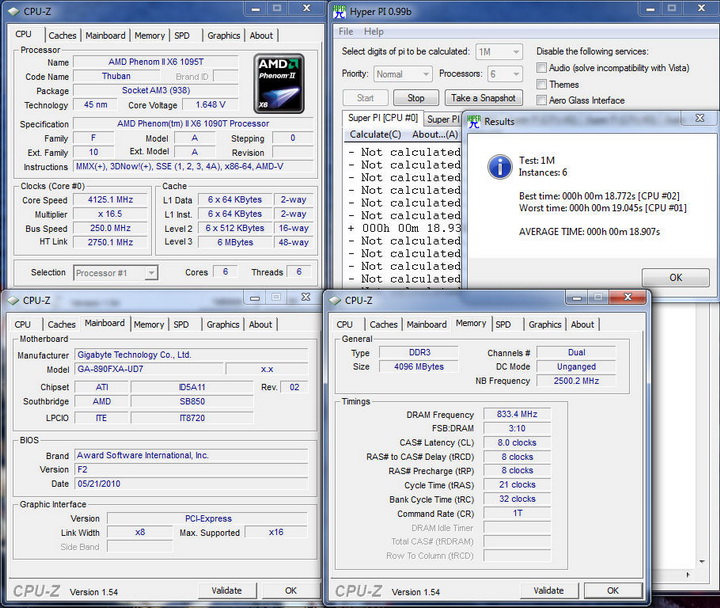This screenshot has width=720, height=608.
Task: Open the digits of pi 1M dropdown
Action: point(500,51)
